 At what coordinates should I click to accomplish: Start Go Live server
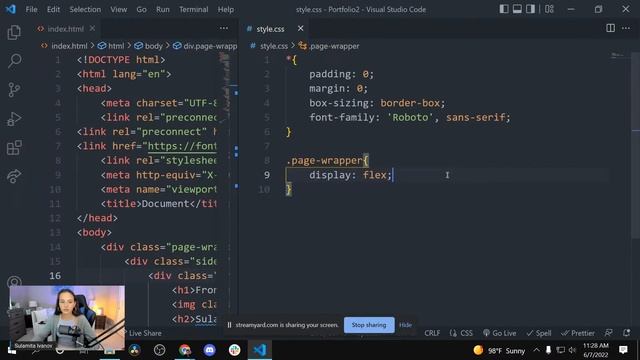500,333
